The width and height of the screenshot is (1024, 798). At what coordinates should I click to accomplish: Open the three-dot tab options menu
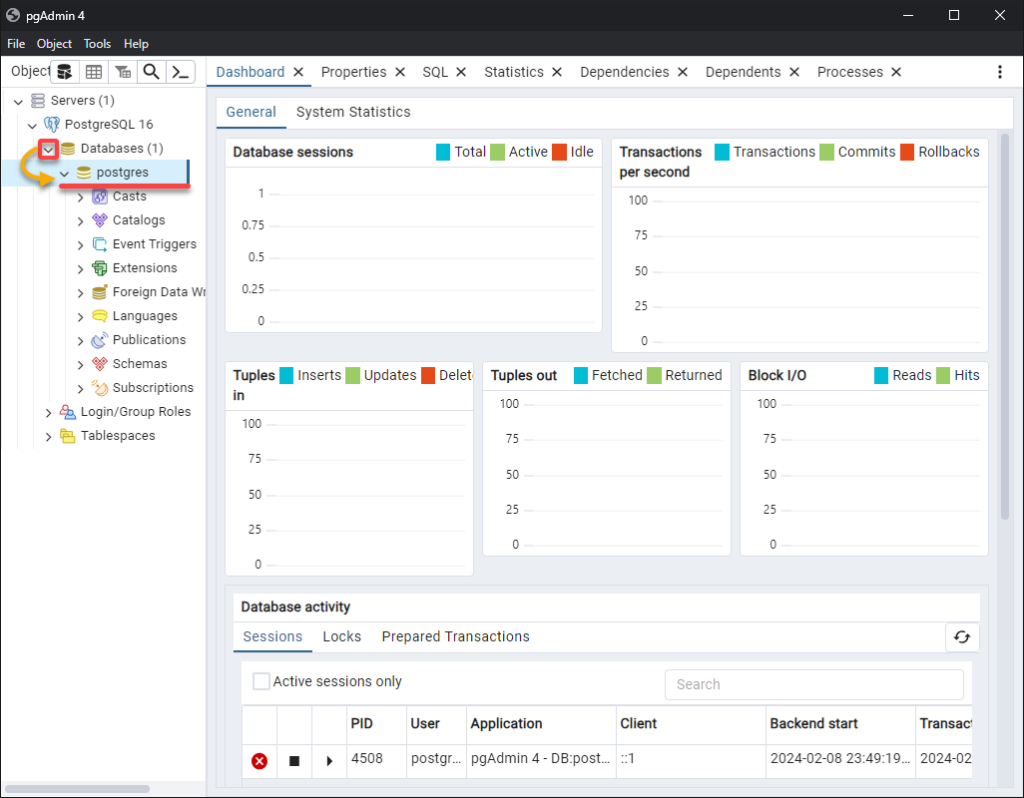pyautogui.click(x=1000, y=72)
